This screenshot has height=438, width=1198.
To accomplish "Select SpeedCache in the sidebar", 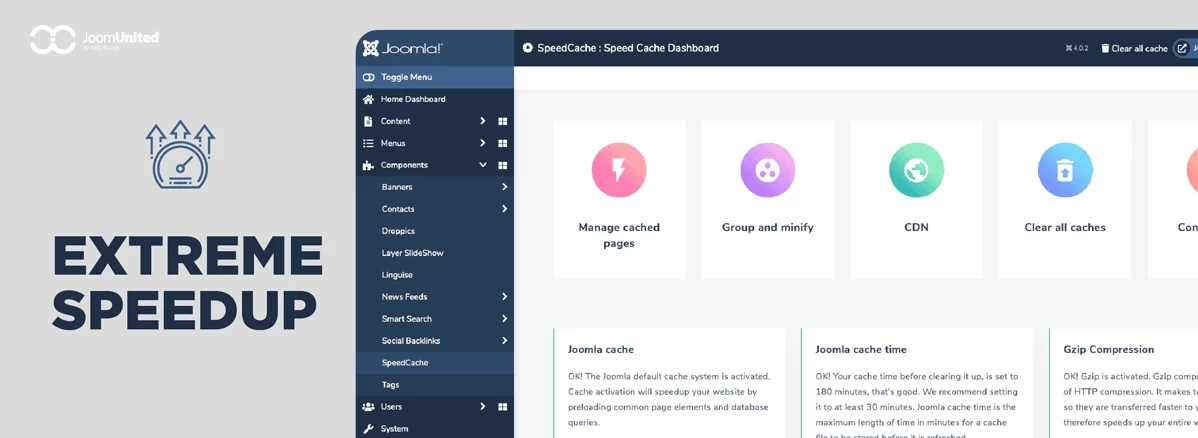I will tap(435, 362).
